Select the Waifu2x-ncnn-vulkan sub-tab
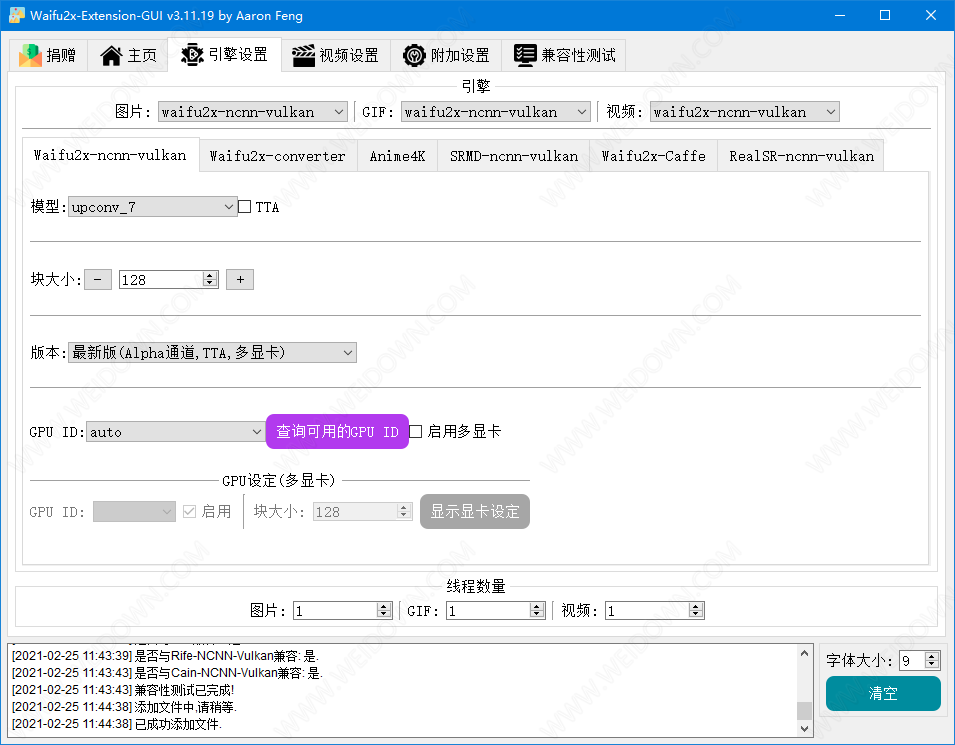The image size is (955, 745). pyautogui.click(x=110, y=155)
